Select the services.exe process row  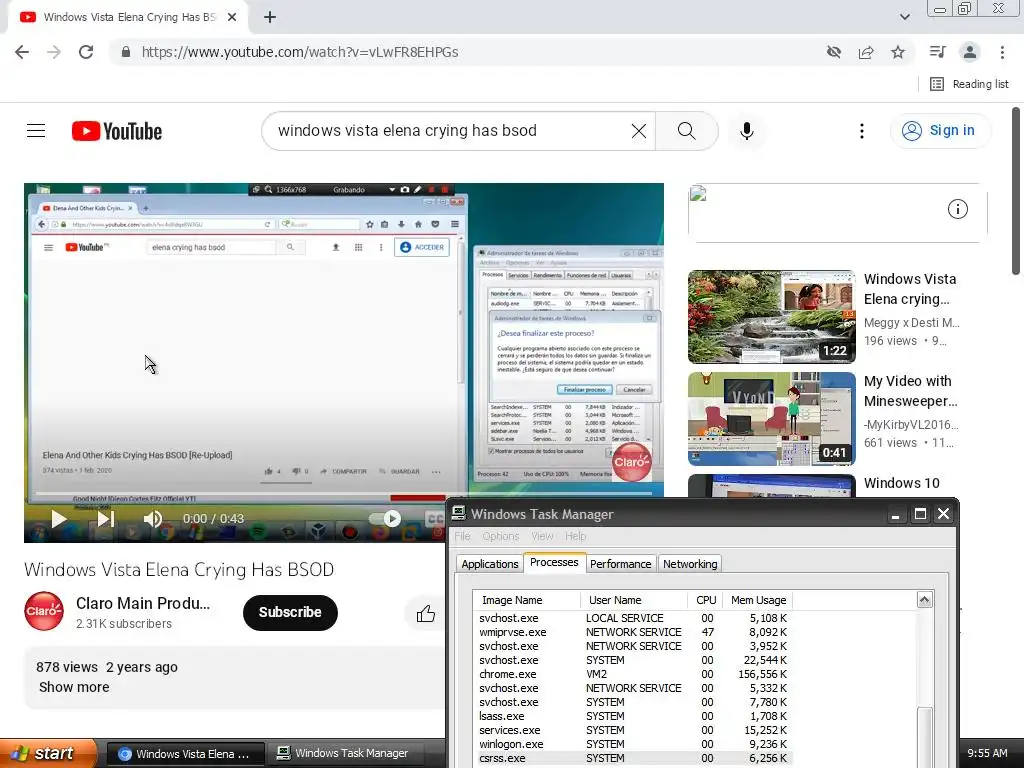pyautogui.click(x=633, y=730)
